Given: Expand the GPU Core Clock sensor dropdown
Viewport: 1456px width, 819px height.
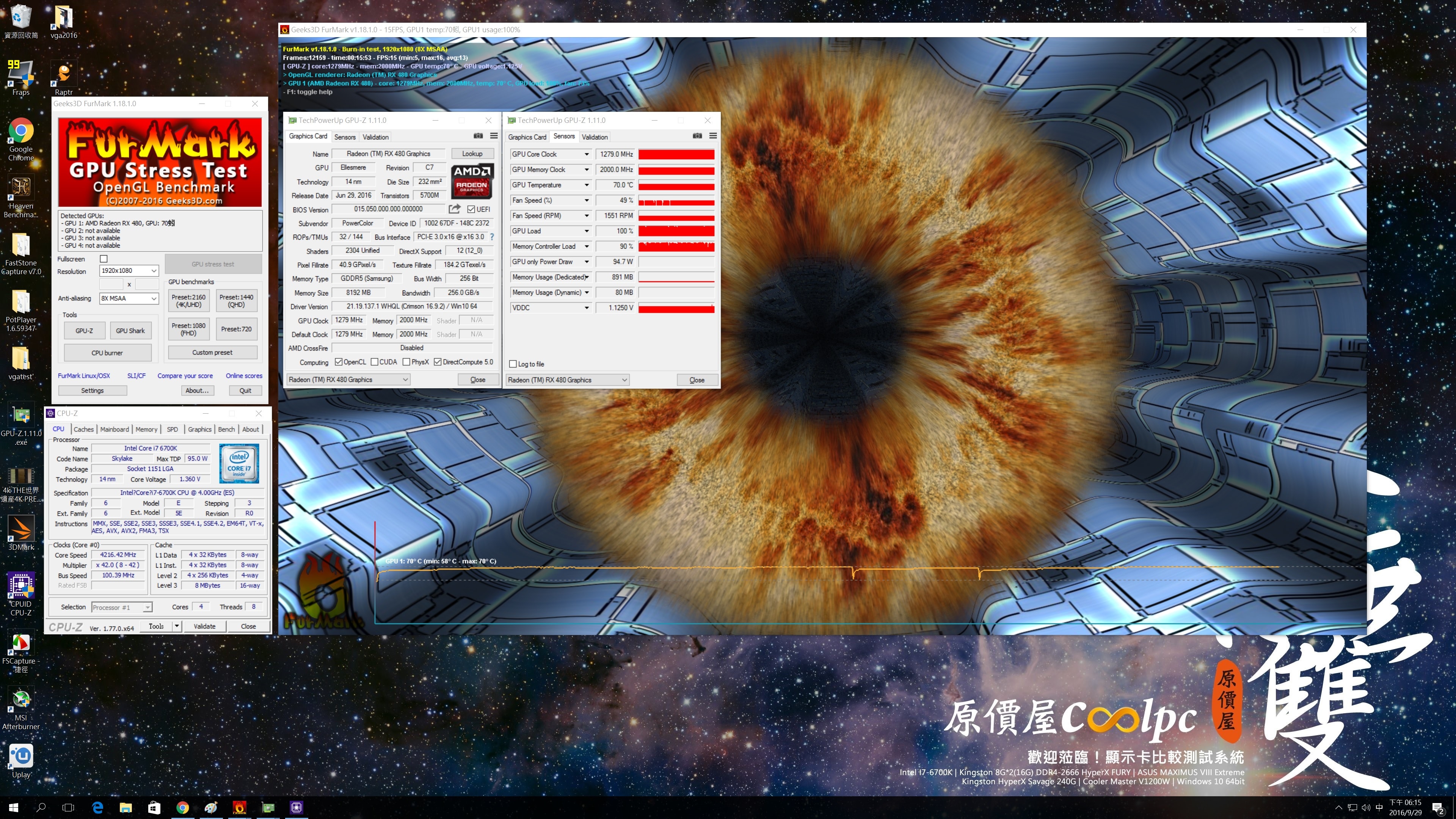Looking at the screenshot, I should [x=587, y=154].
